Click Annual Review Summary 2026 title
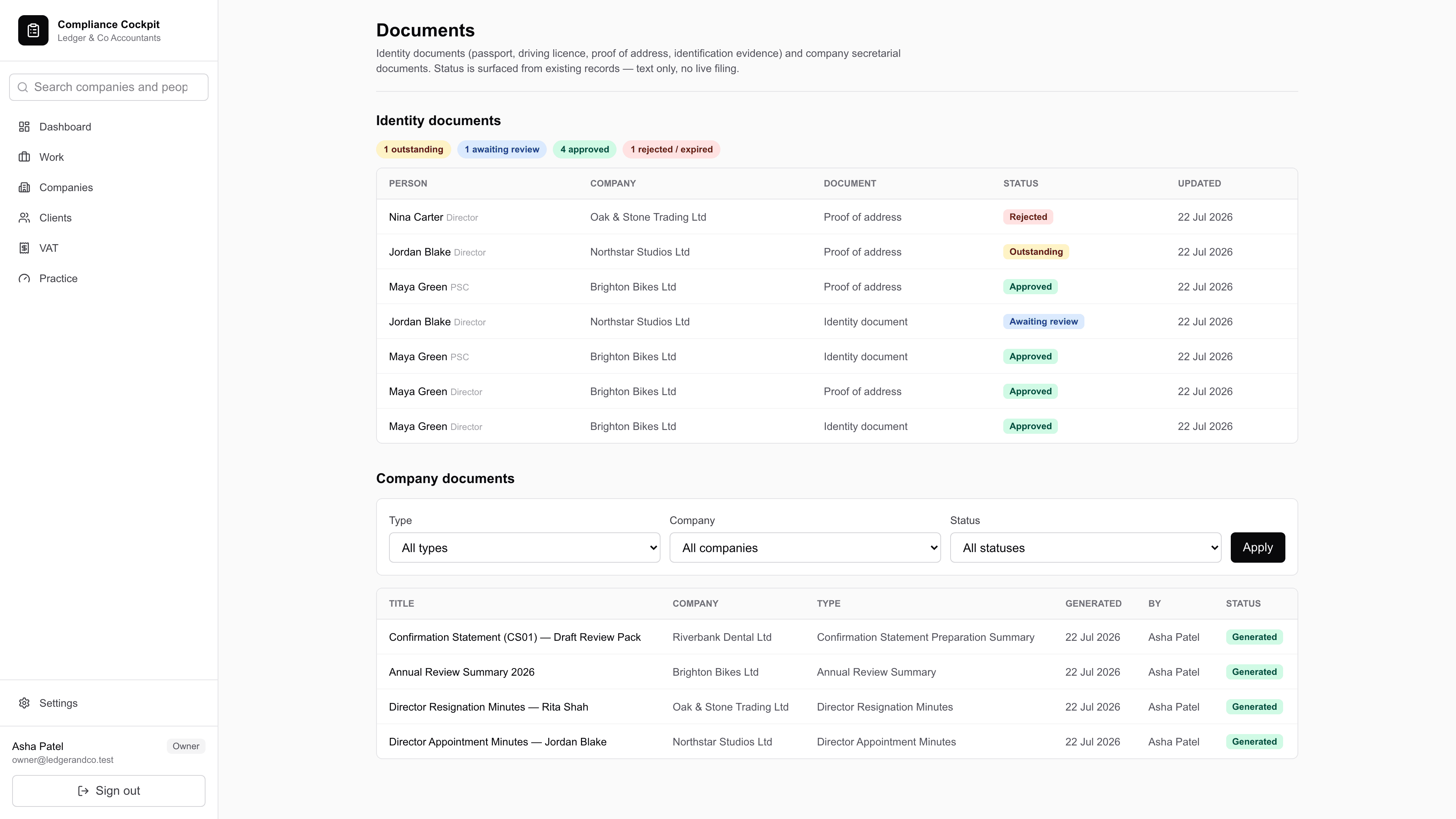The width and height of the screenshot is (1456, 819). point(462,672)
